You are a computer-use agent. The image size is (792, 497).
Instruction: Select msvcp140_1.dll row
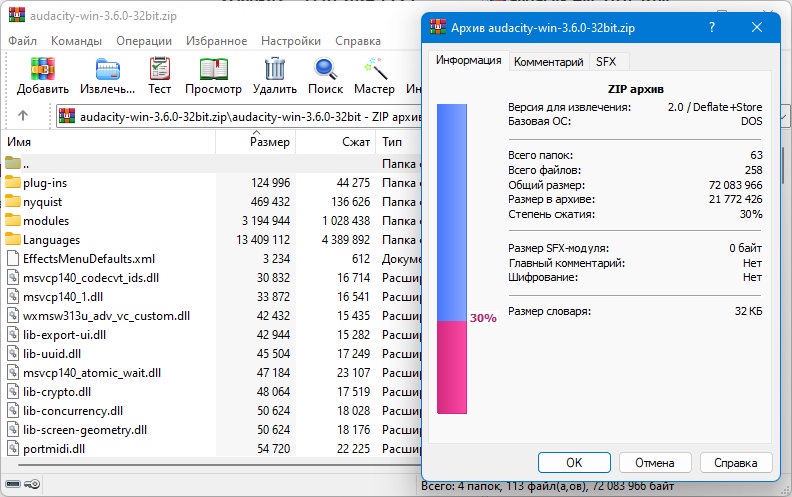coord(211,296)
